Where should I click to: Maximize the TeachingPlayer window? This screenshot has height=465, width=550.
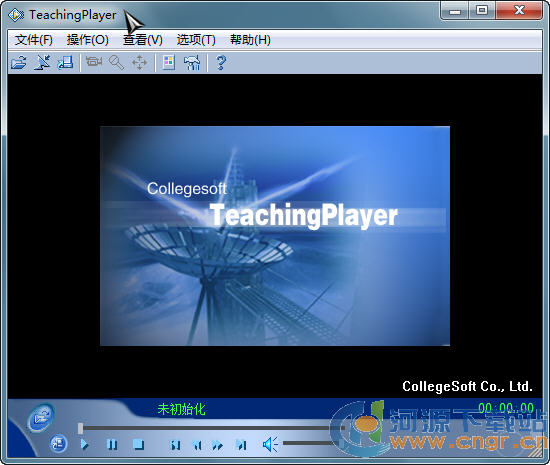(x=482, y=11)
